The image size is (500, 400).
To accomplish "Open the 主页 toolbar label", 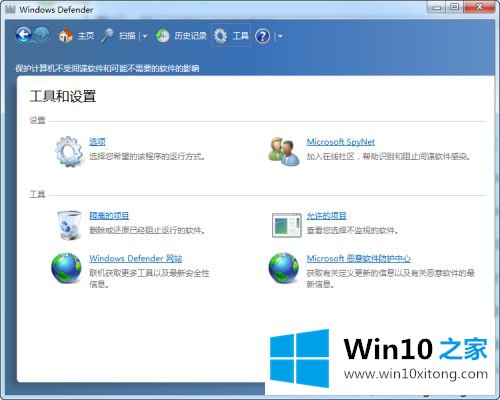I will 86,36.
